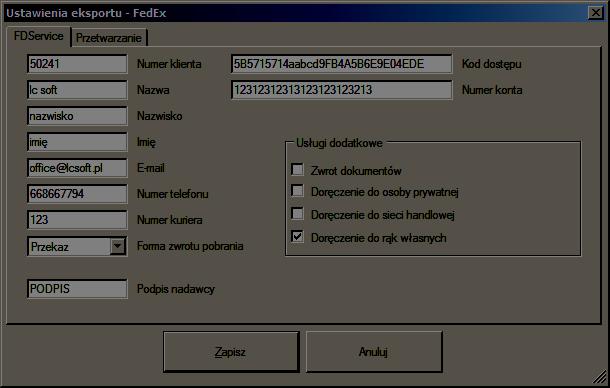Click the Podpis nadawcy label
This screenshot has height=388, width=610.
pos(176,289)
